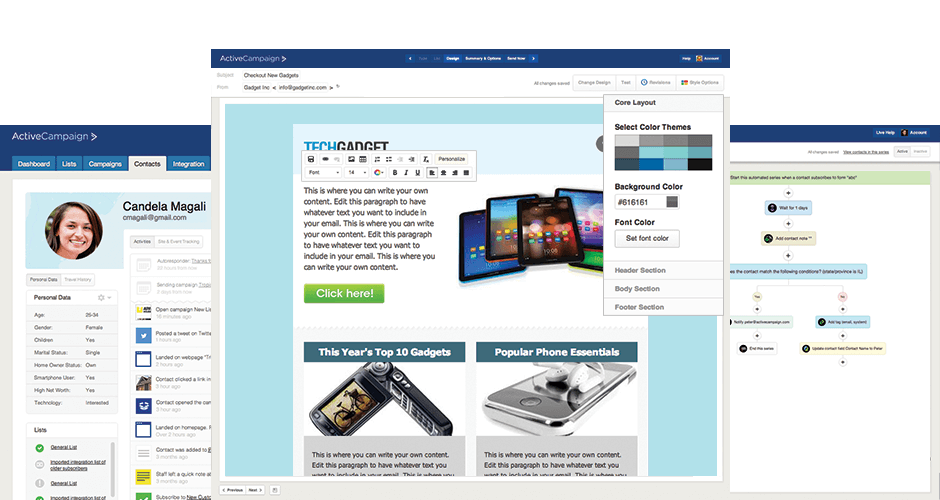The width and height of the screenshot is (940, 500).
Task: Click plus node above Wait for 1 days
Action: [788, 193]
